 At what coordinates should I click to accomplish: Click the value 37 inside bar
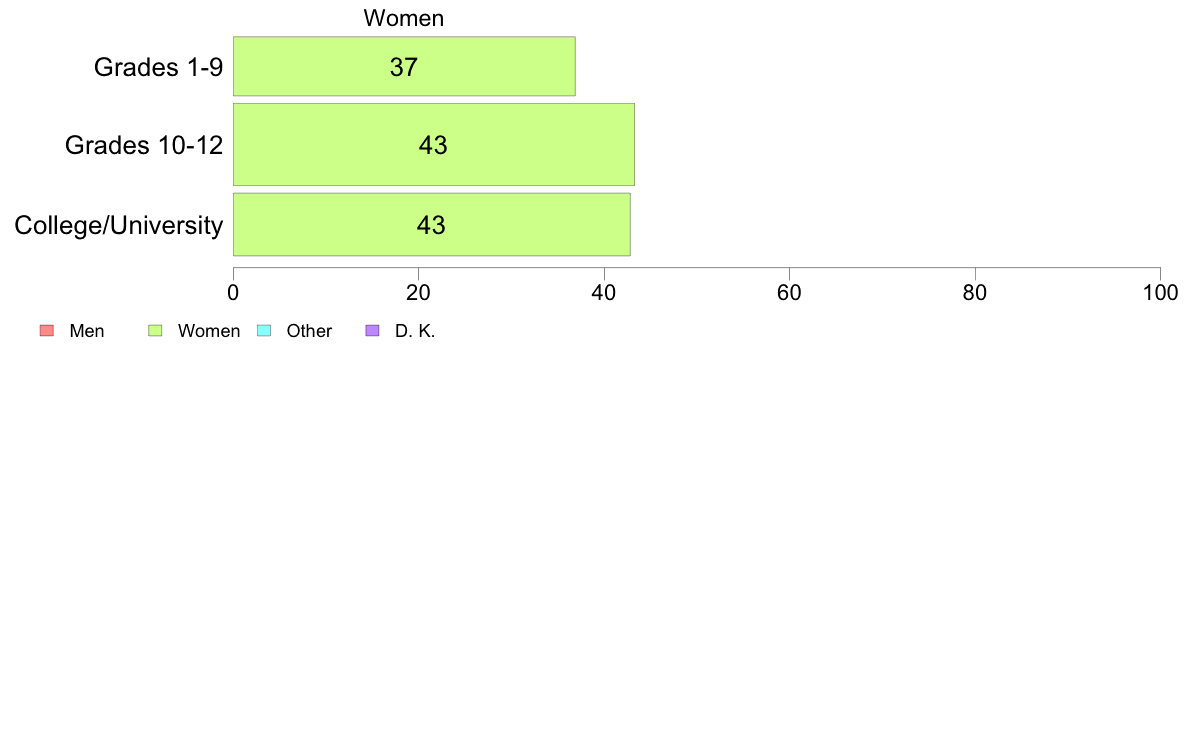[x=404, y=67]
